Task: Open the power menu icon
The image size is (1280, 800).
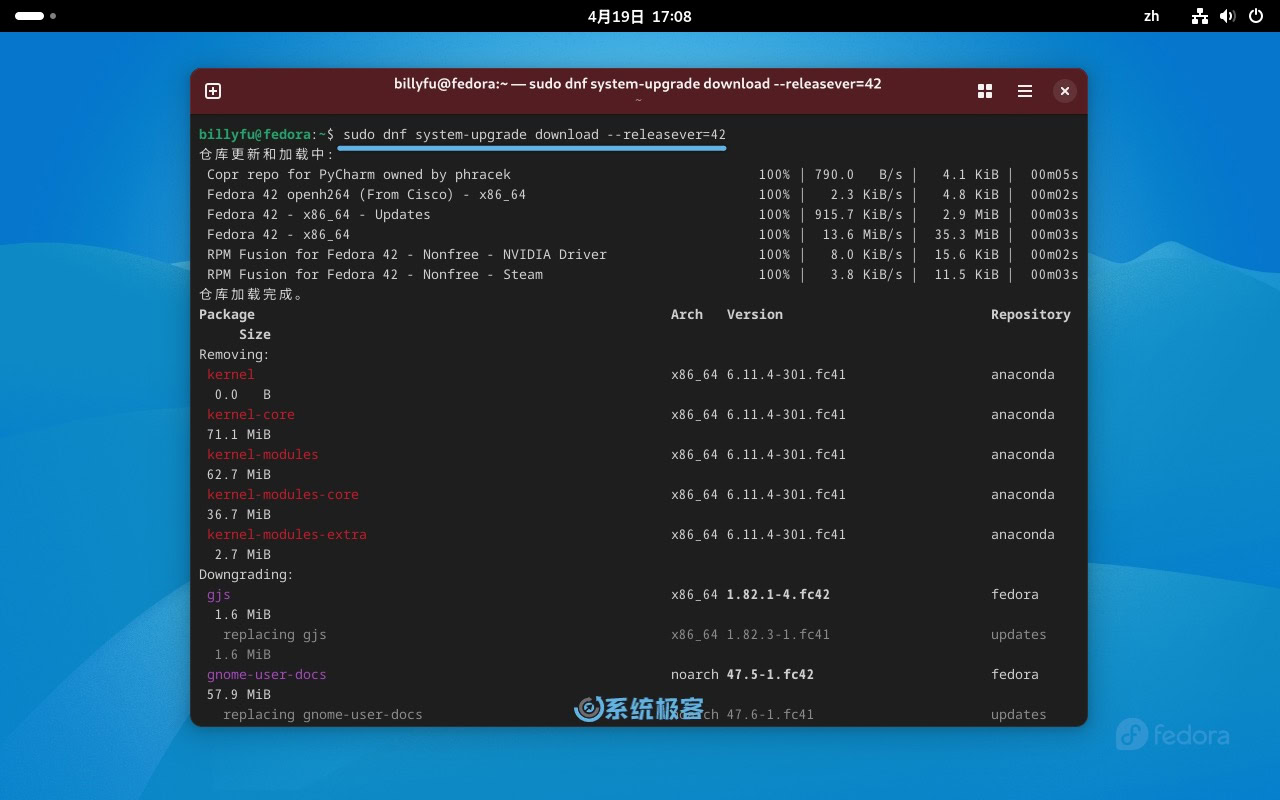Action: [1256, 16]
